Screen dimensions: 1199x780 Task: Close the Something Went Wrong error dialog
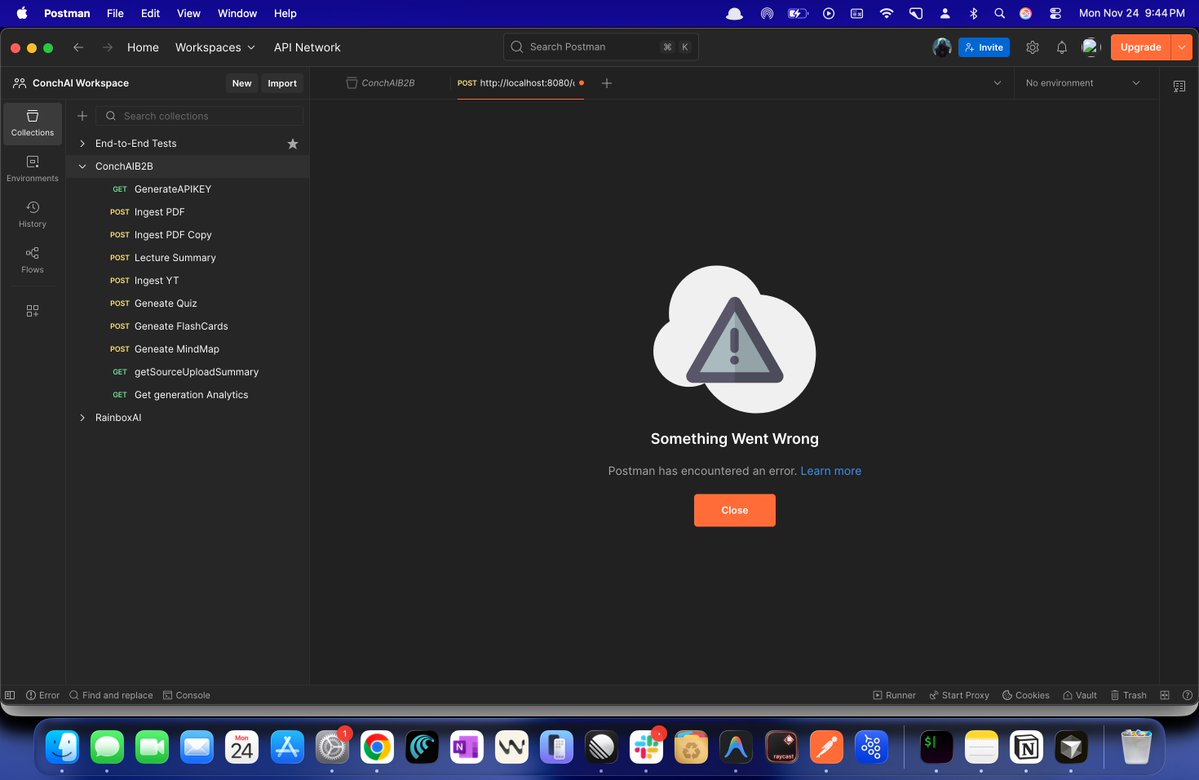[734, 510]
